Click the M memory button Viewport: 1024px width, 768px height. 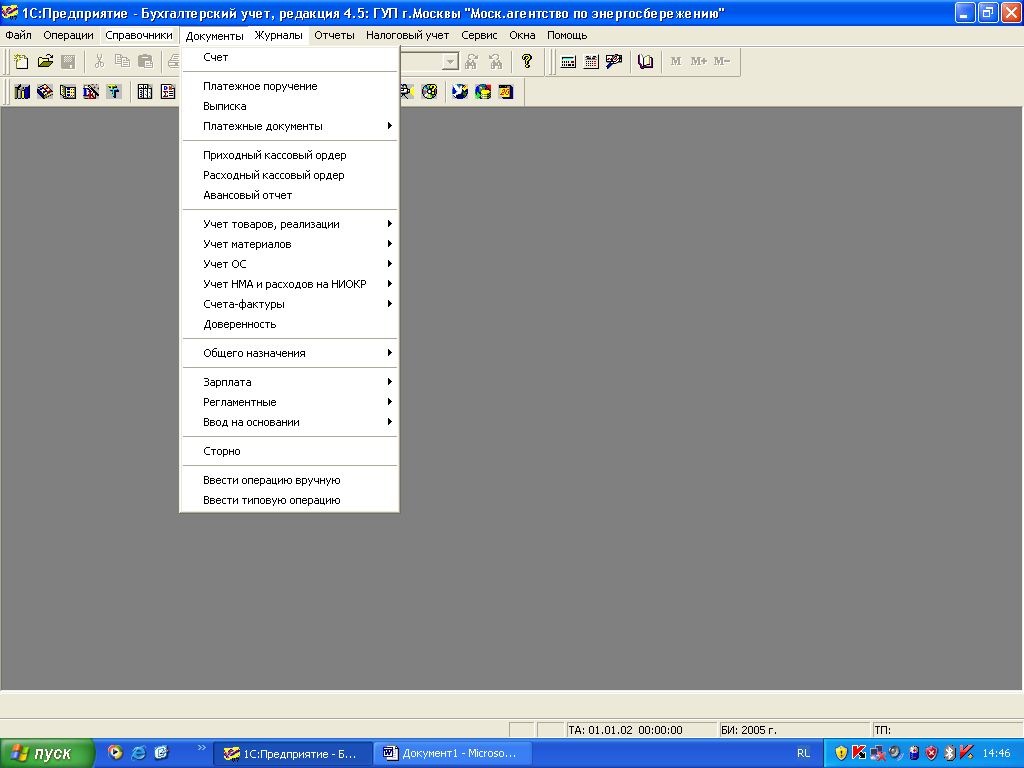(676, 61)
